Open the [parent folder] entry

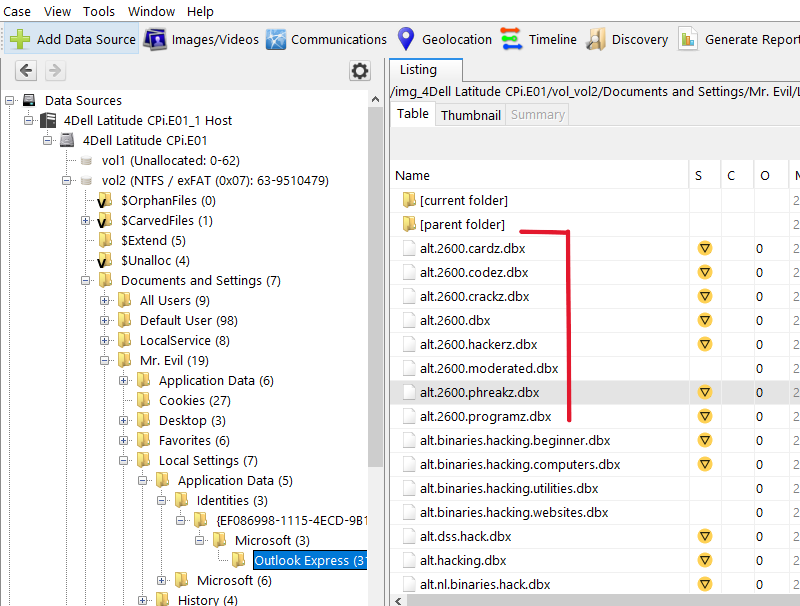click(x=462, y=224)
